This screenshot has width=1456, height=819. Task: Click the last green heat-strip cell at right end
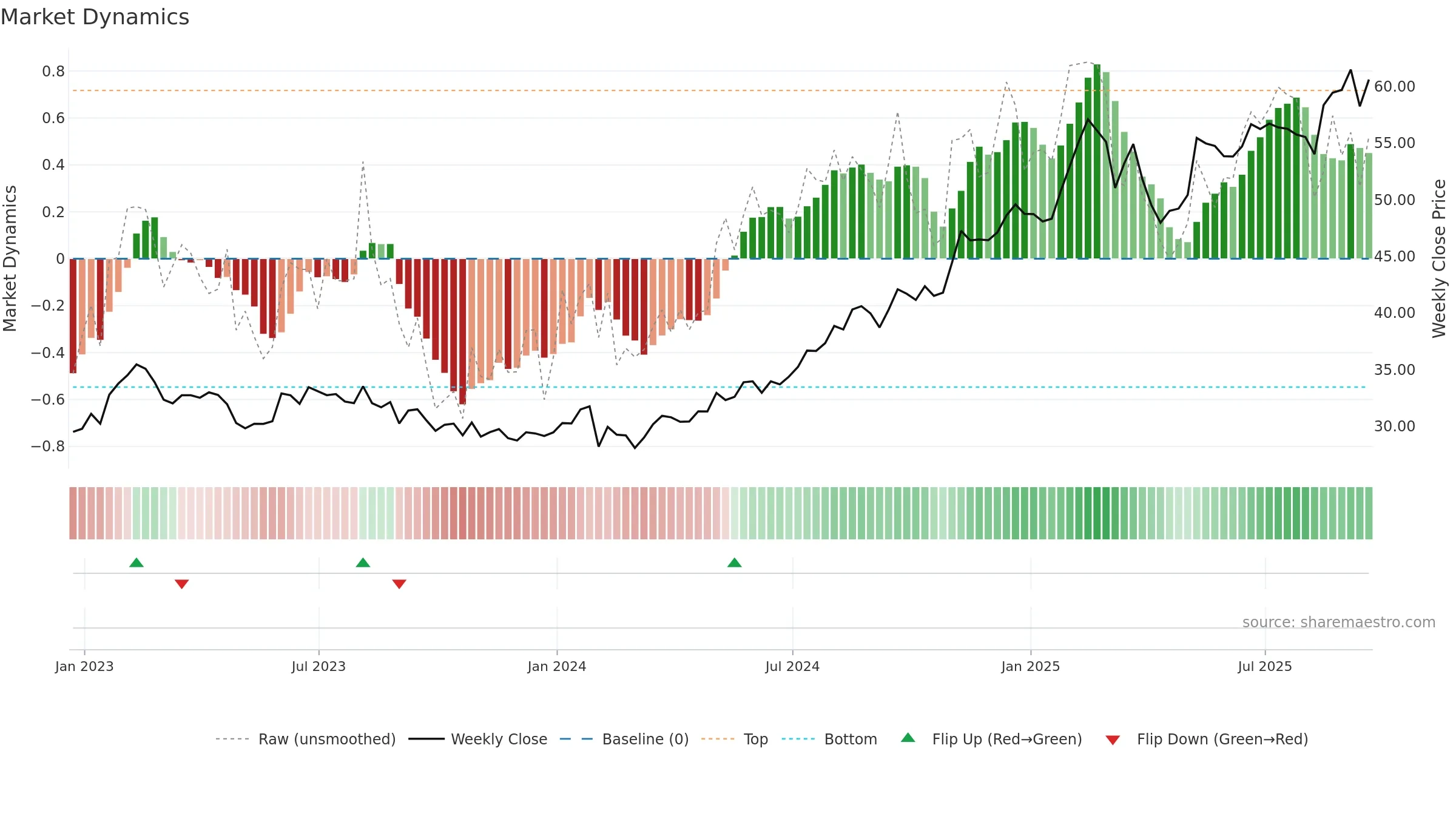coord(1369,513)
